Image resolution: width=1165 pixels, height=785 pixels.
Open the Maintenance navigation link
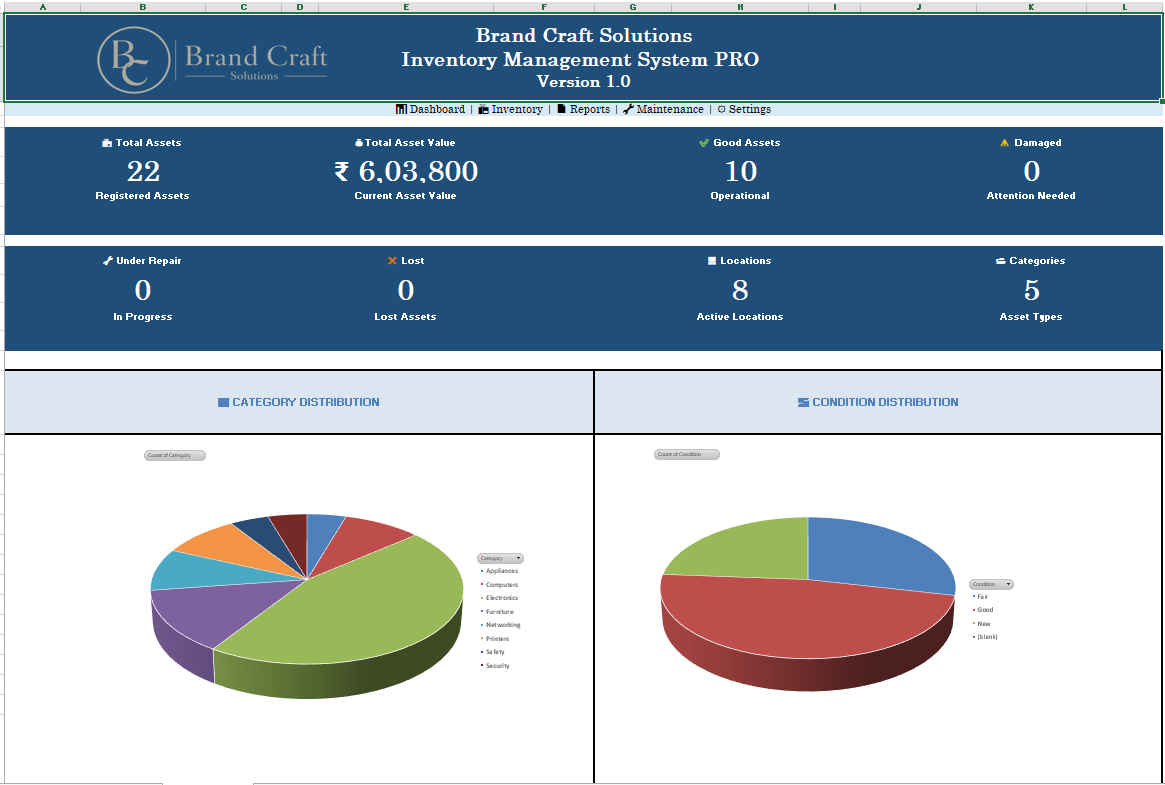pos(669,109)
